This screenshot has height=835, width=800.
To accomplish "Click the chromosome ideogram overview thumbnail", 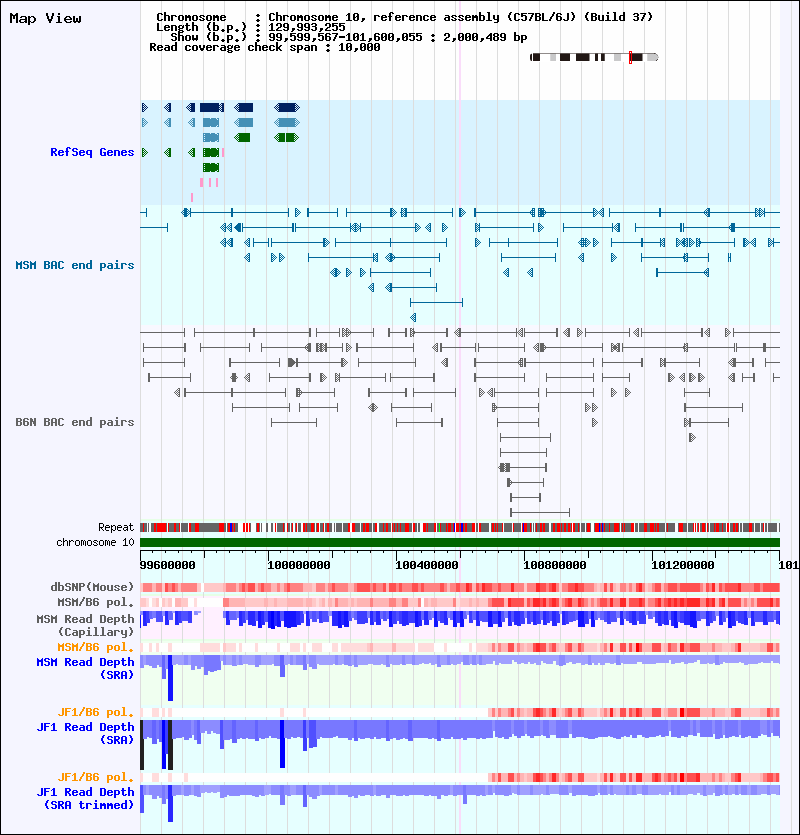I will tap(594, 57).
